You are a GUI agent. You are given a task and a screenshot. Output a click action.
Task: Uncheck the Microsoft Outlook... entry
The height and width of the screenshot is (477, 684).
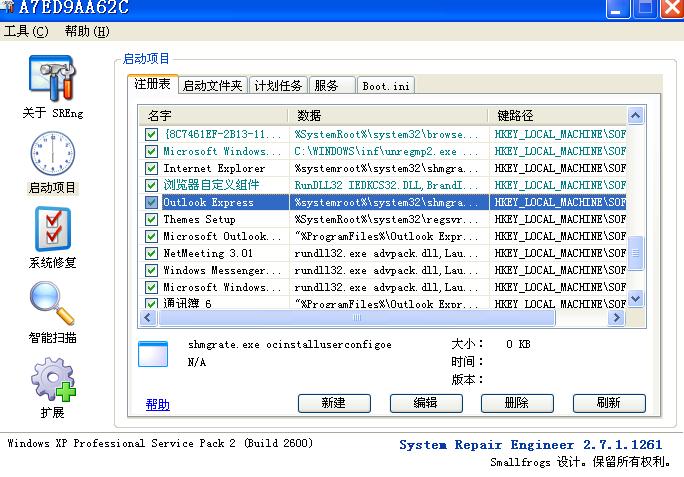[151, 236]
